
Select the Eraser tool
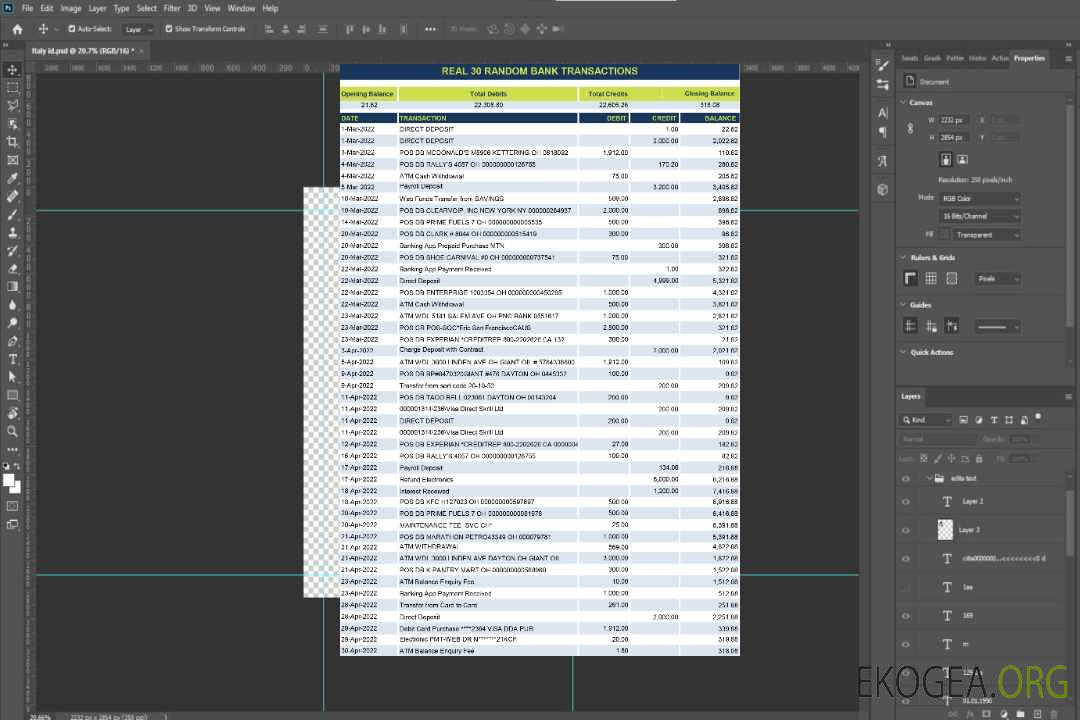12,269
